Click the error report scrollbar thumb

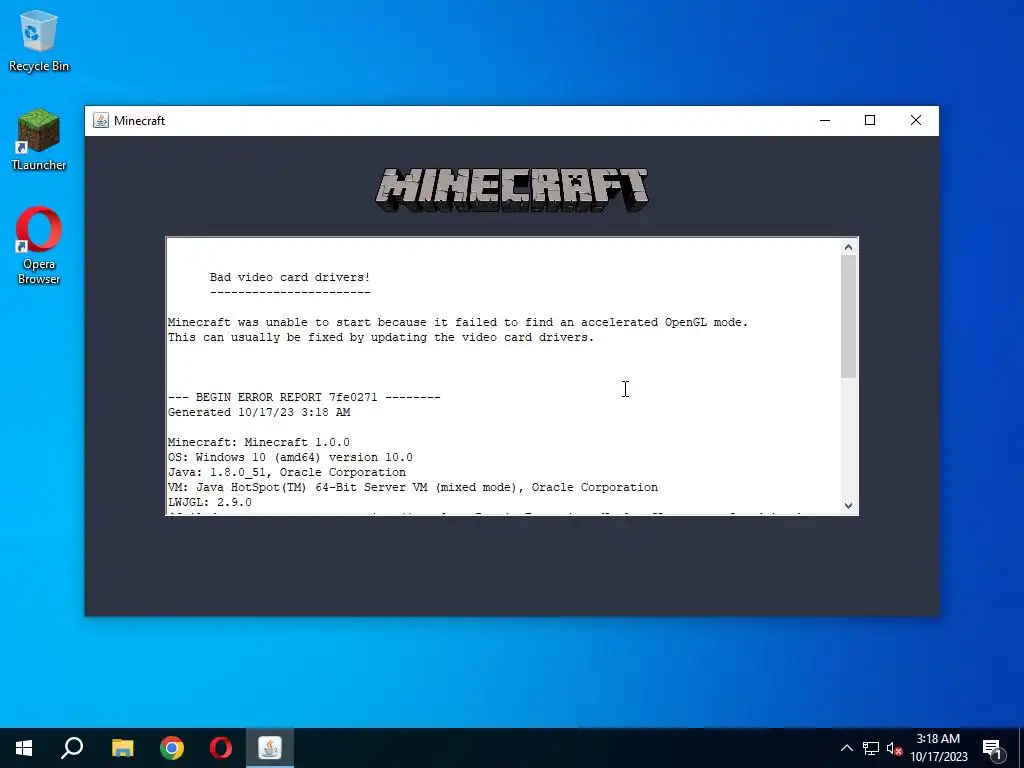(848, 316)
